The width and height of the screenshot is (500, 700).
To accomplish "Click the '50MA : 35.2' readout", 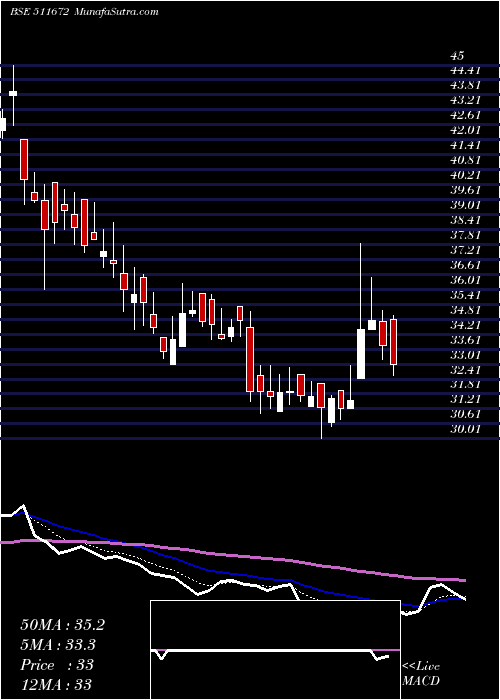I will point(62,625).
